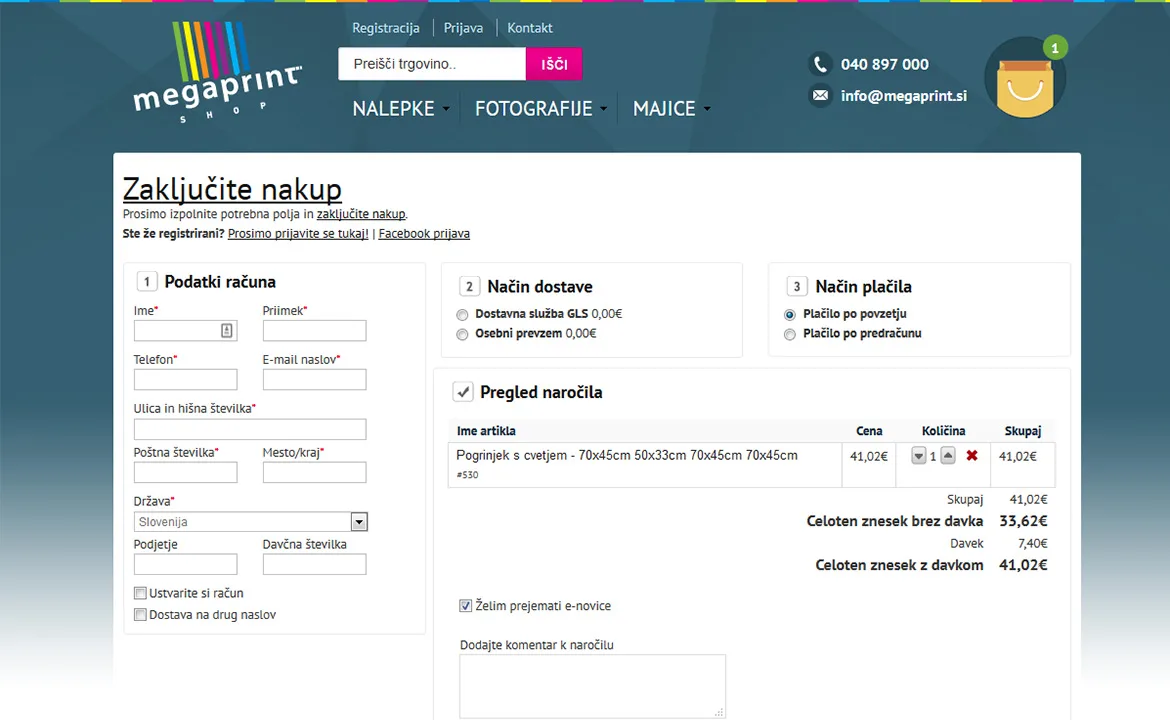Open the Prijava link

[x=463, y=28]
